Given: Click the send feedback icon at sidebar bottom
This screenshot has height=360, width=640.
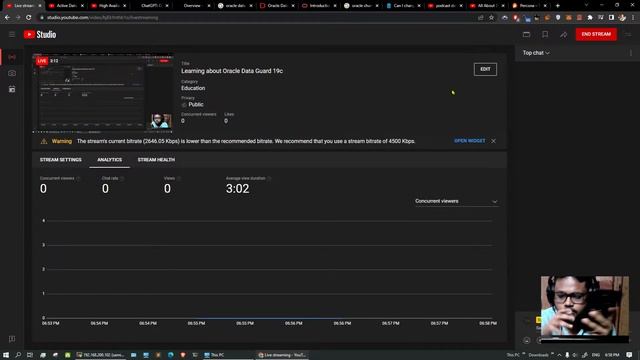Looking at the screenshot, I should pyautogui.click(x=12, y=339).
